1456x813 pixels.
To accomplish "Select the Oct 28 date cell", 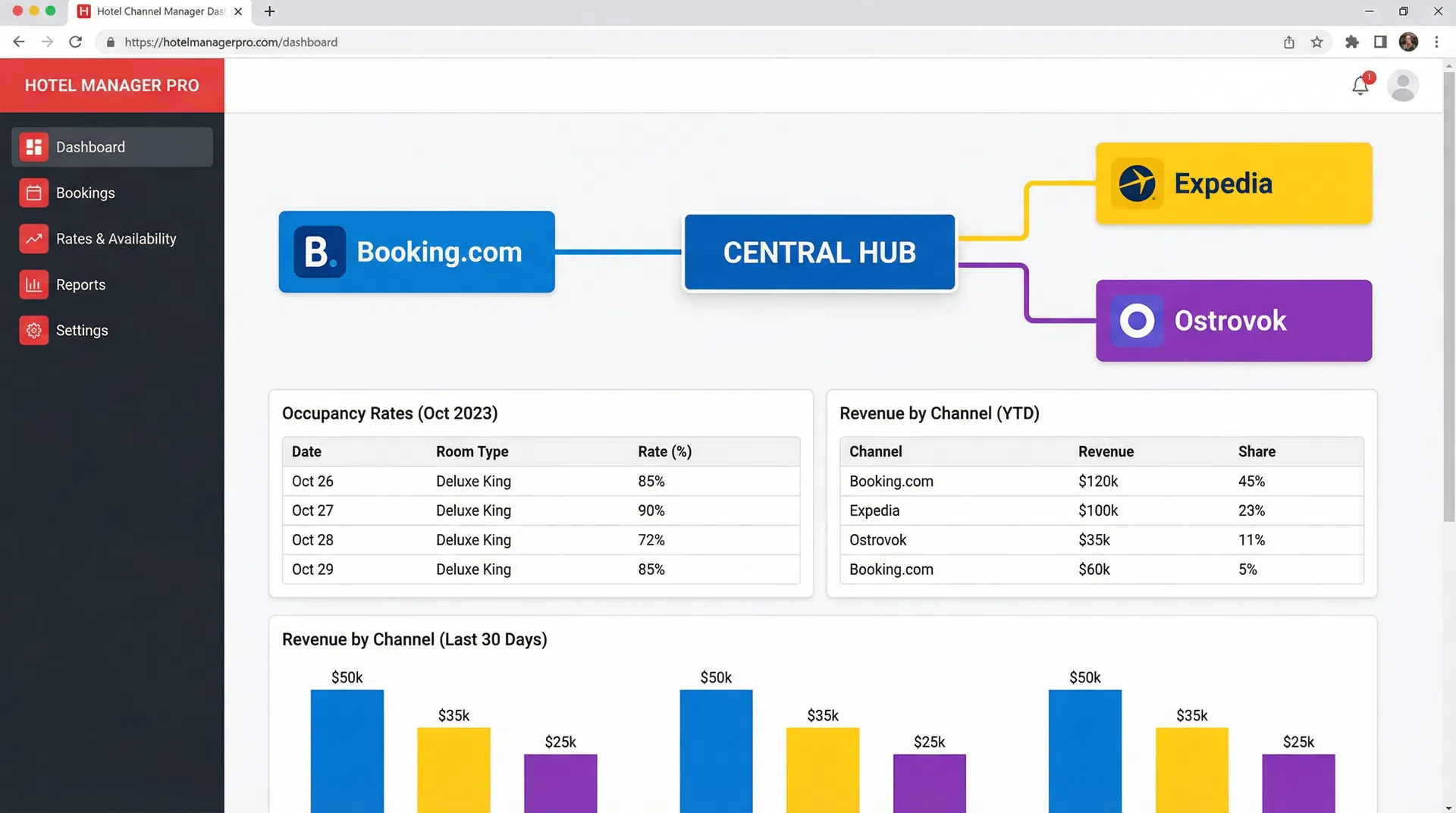I will click(312, 540).
